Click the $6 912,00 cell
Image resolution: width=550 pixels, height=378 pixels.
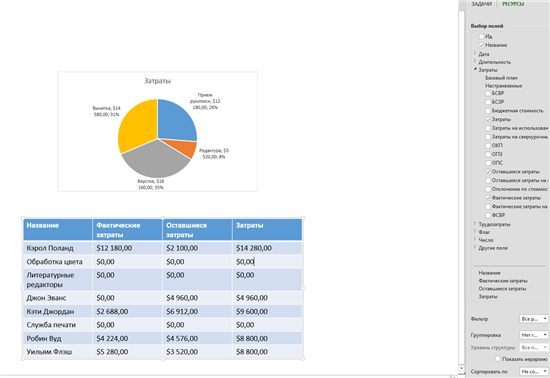pos(197,311)
